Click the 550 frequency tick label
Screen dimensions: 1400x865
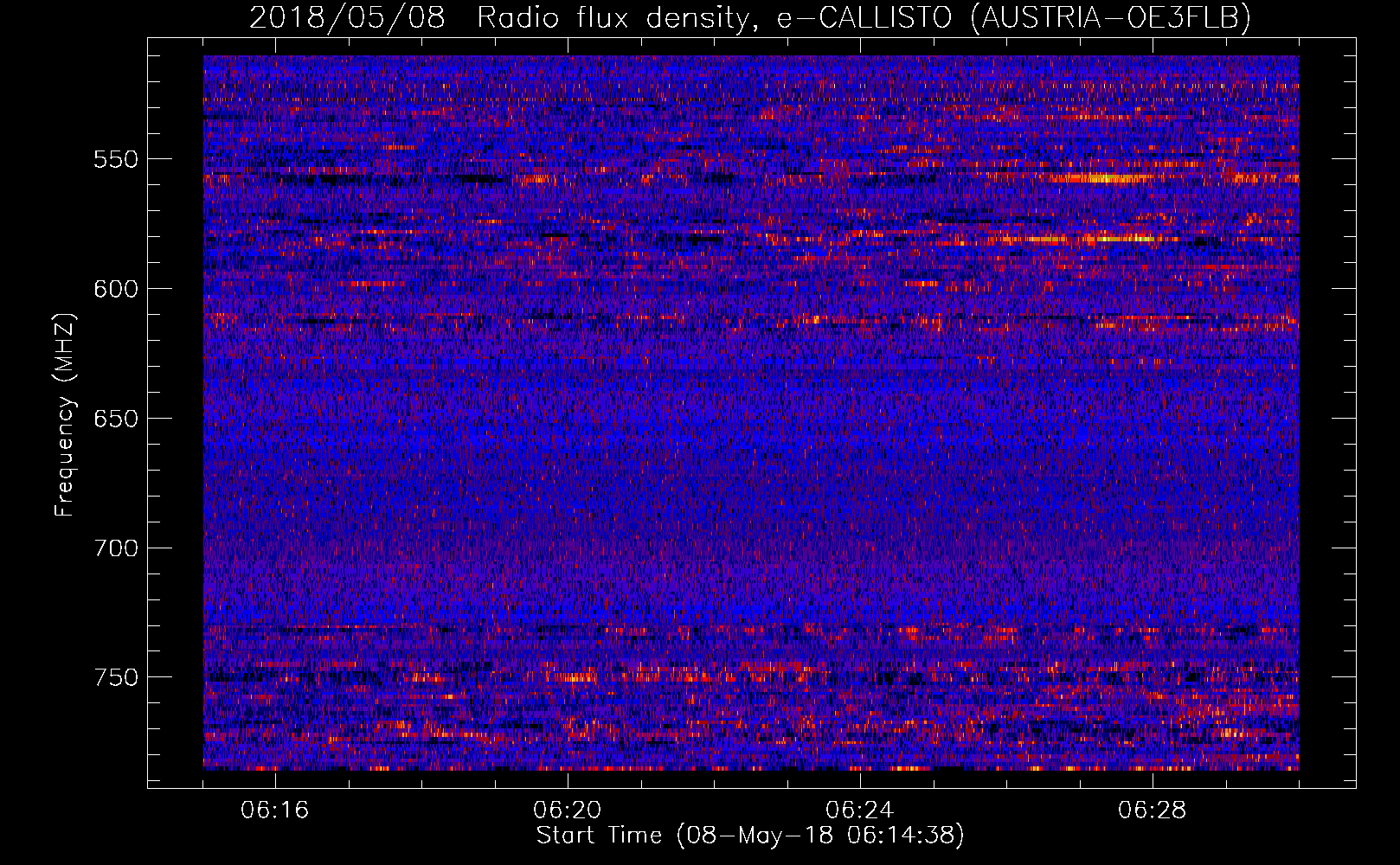click(x=116, y=159)
